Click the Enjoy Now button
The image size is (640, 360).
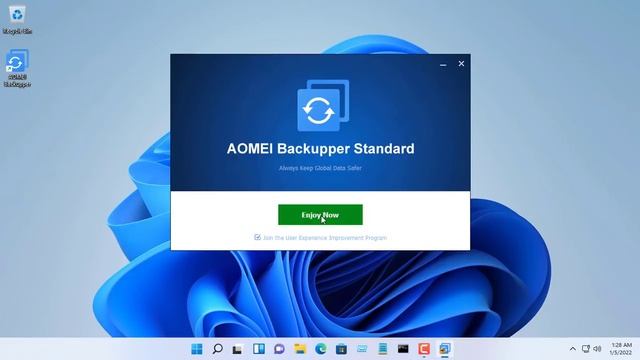pos(320,215)
